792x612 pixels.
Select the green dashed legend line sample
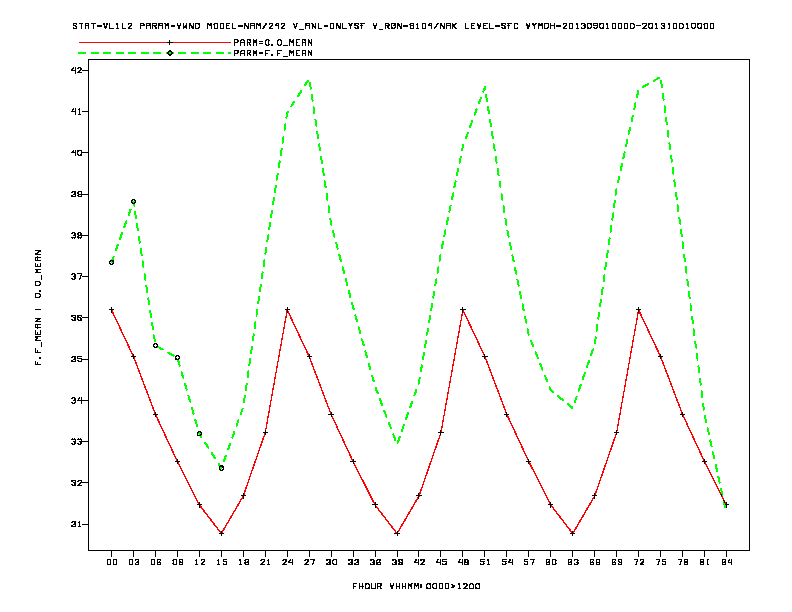155,53
